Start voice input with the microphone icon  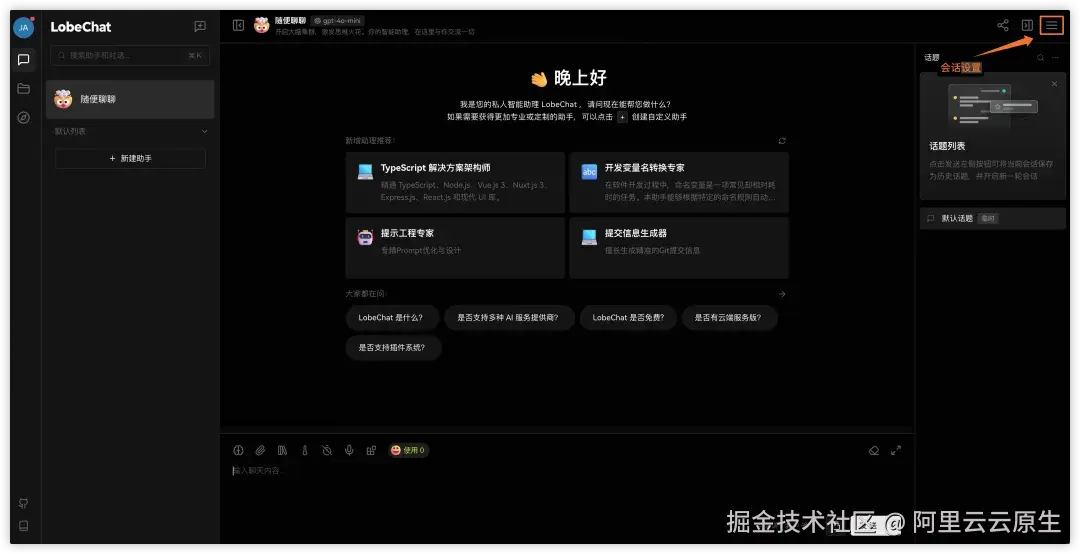pos(349,450)
